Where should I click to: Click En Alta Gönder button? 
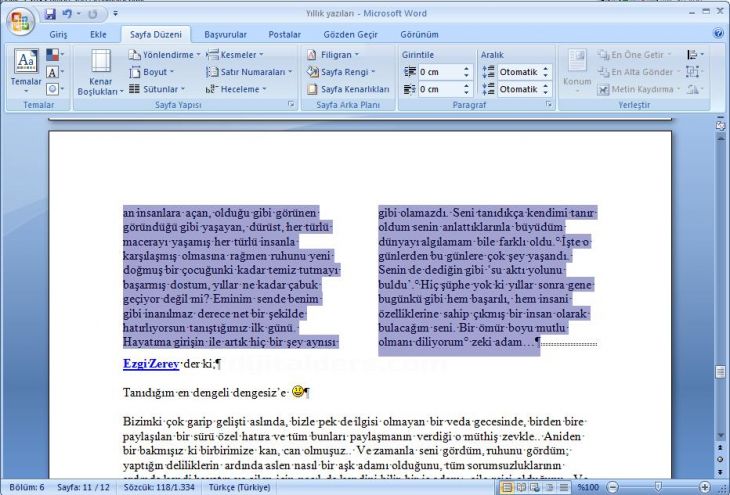point(639,72)
